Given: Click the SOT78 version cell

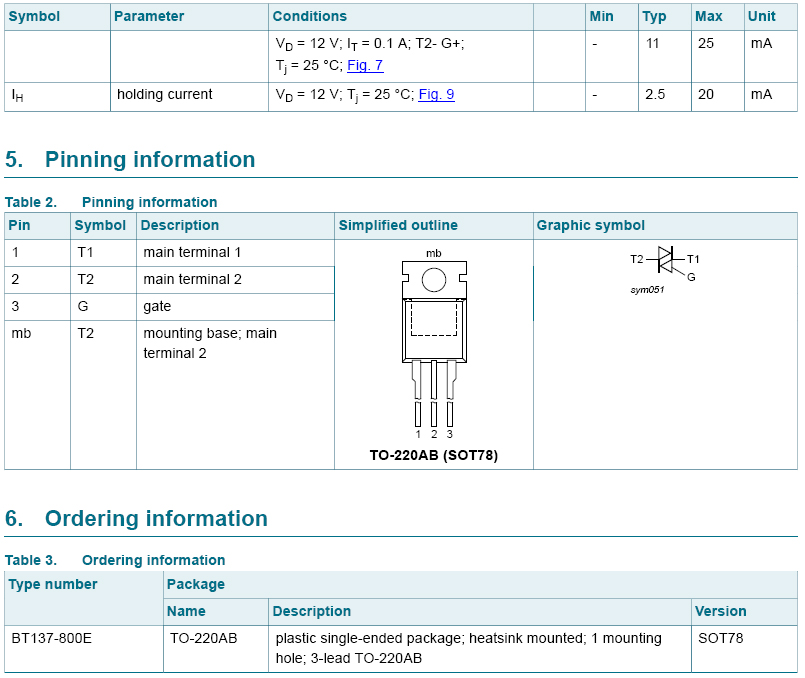Looking at the screenshot, I should point(720,638).
